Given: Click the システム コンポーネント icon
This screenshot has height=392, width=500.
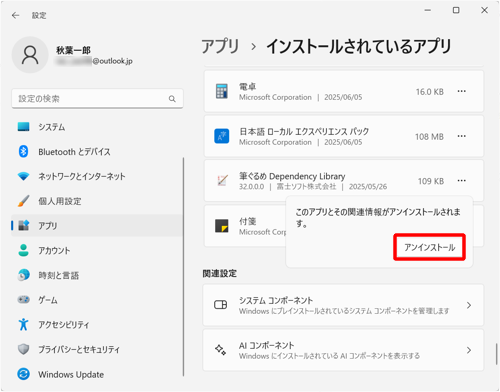Looking at the screenshot, I should click(220, 305).
